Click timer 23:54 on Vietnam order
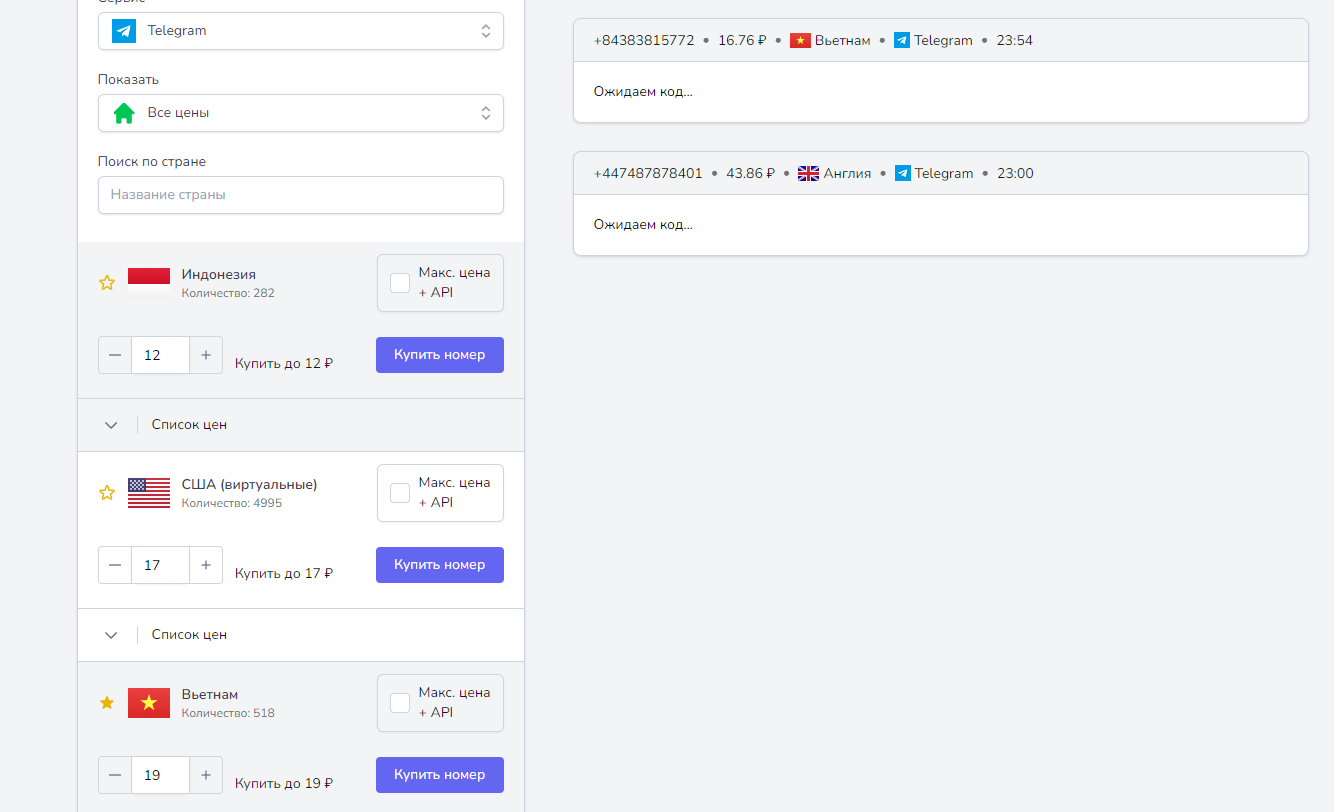The width and height of the screenshot is (1334, 812). pyautogui.click(x=1015, y=41)
